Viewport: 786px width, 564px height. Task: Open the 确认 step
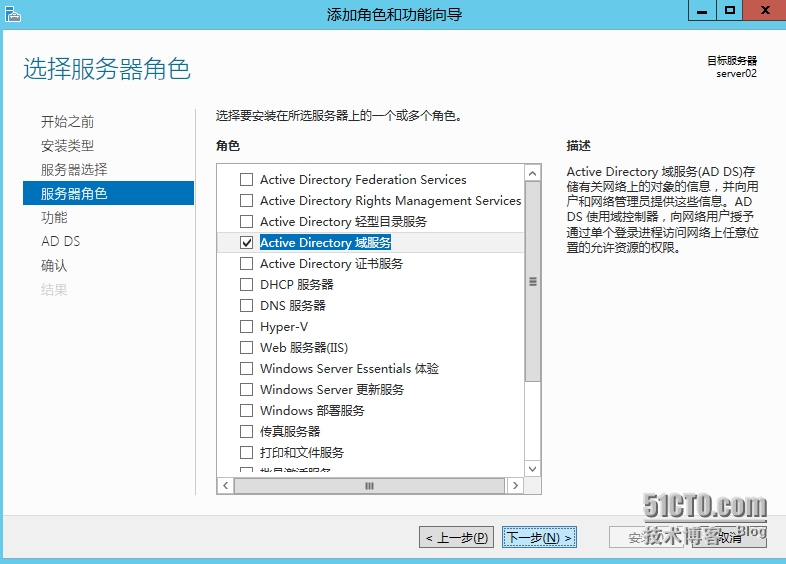point(54,265)
